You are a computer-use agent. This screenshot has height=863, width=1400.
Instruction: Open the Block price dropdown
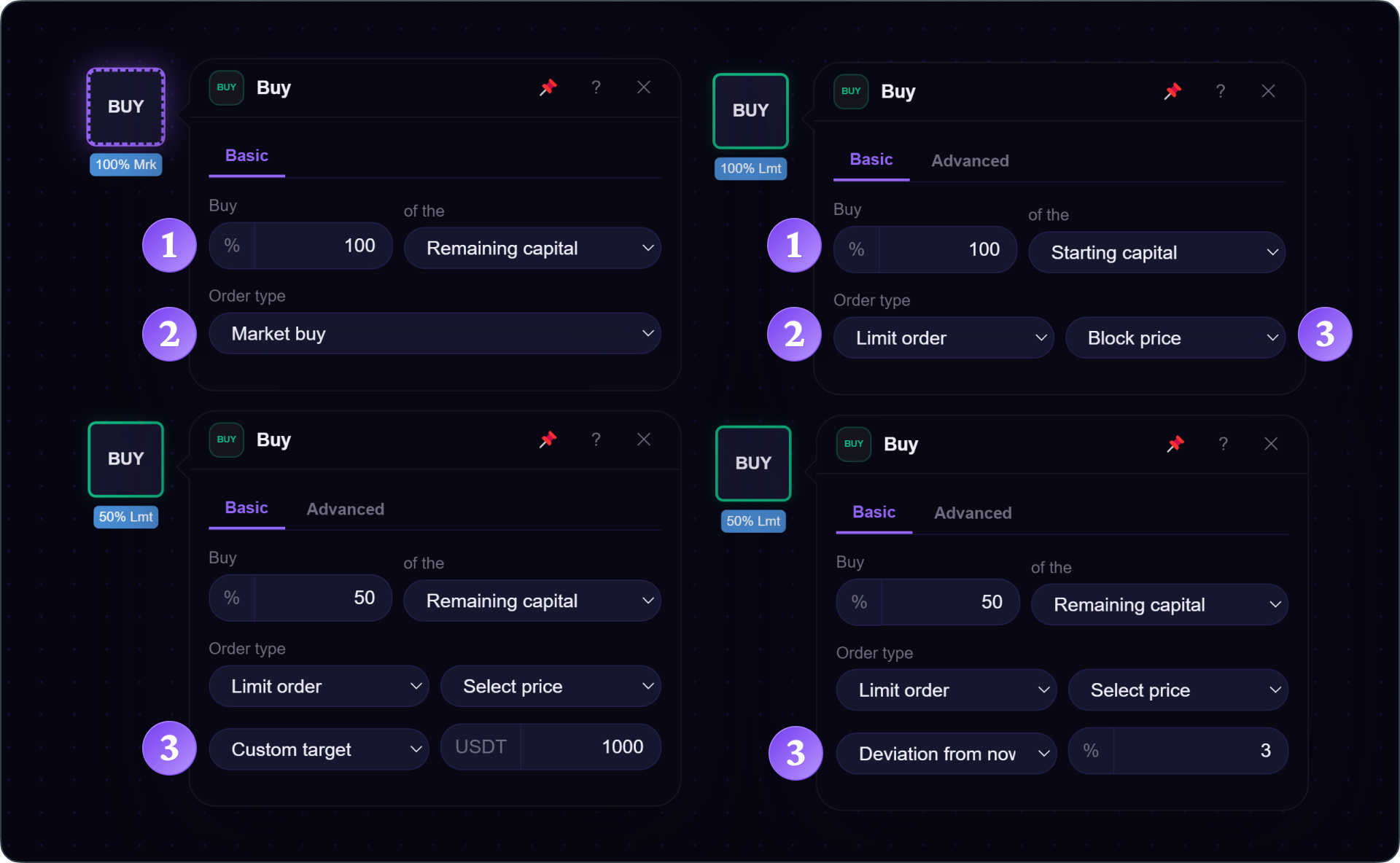pos(1175,338)
